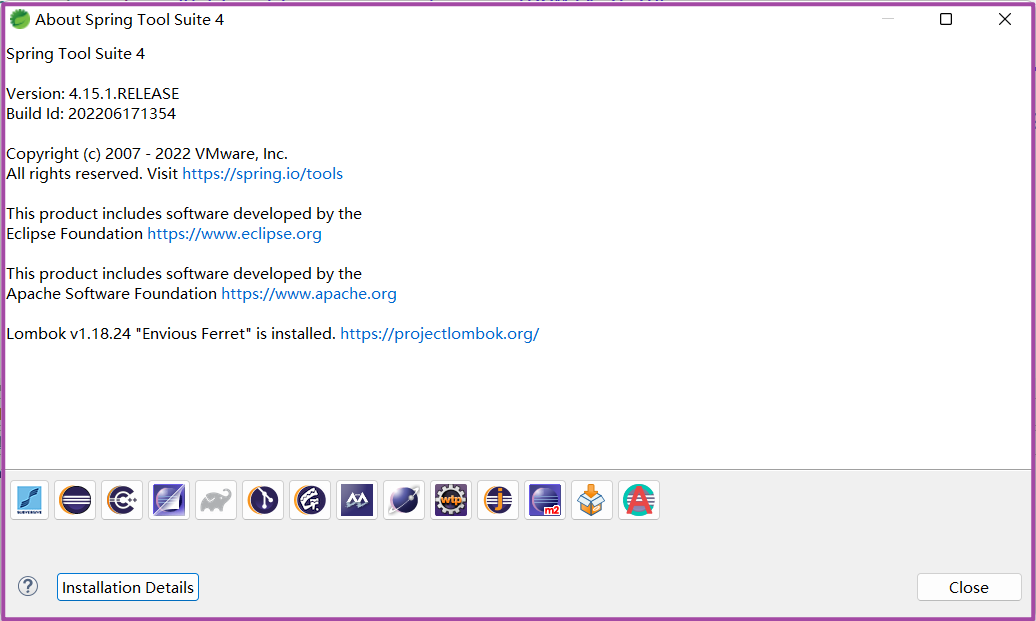
Task: Click the 'Version: 4.15.1.RELEASE' text
Action: [x=92, y=94]
